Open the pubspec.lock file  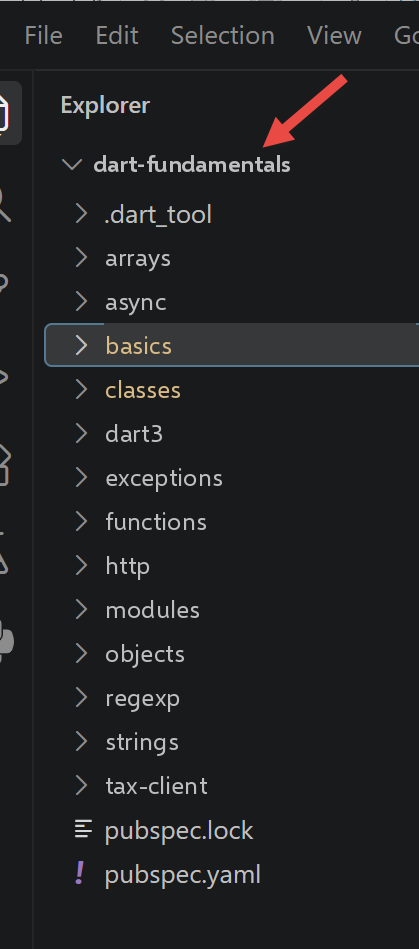pyautogui.click(x=179, y=831)
